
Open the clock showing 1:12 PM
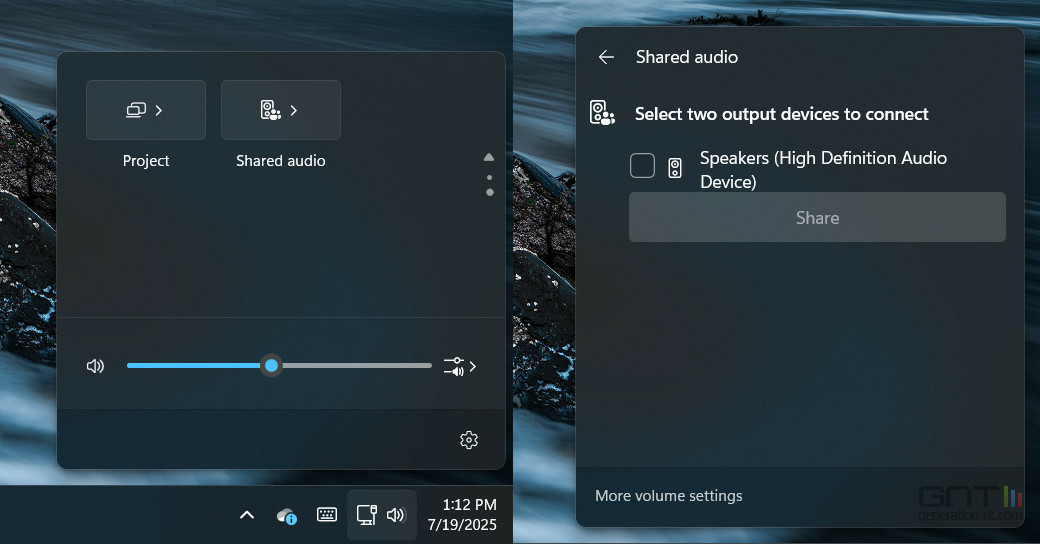[x=470, y=505]
